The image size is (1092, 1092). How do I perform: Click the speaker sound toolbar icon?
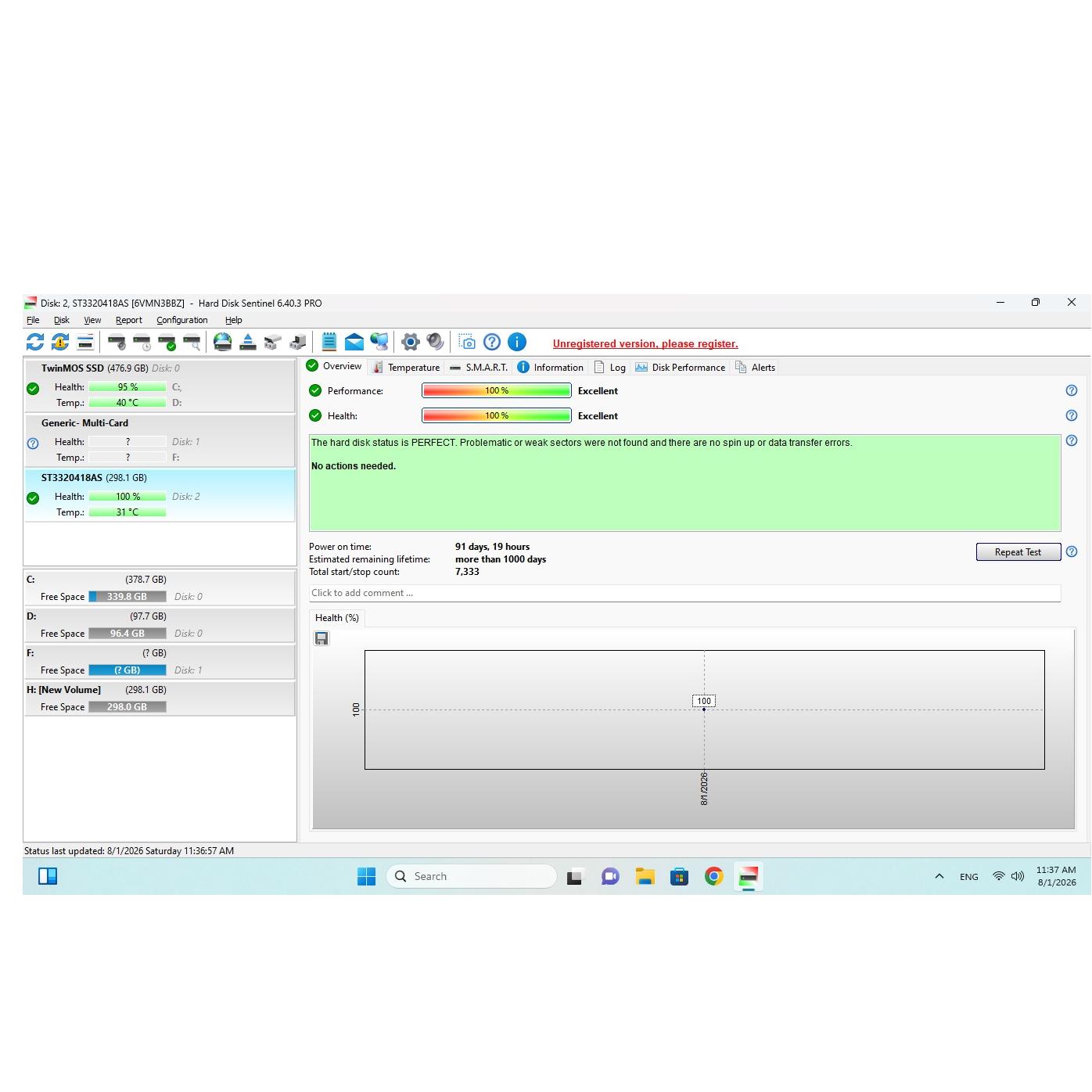(436, 342)
